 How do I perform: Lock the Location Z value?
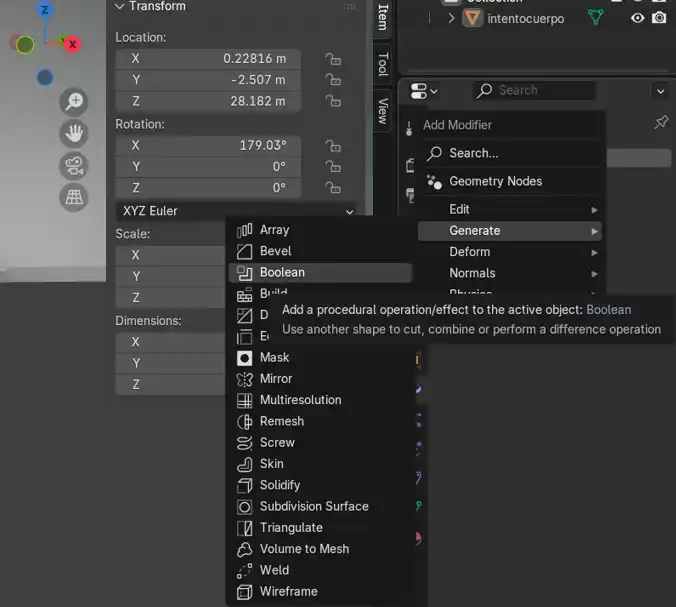click(333, 101)
